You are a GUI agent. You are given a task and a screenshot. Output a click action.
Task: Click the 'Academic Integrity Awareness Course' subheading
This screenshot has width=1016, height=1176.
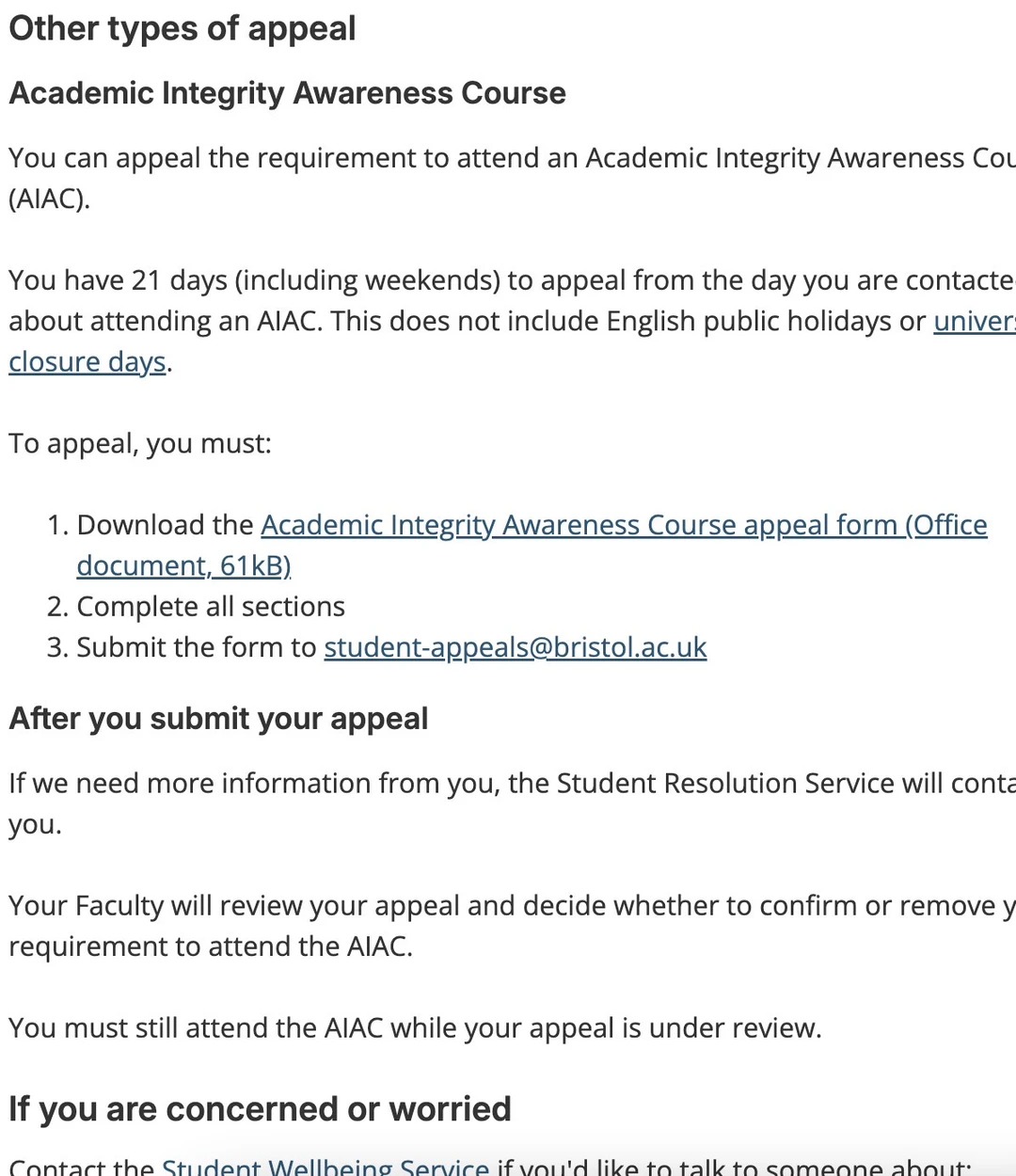coord(287,93)
